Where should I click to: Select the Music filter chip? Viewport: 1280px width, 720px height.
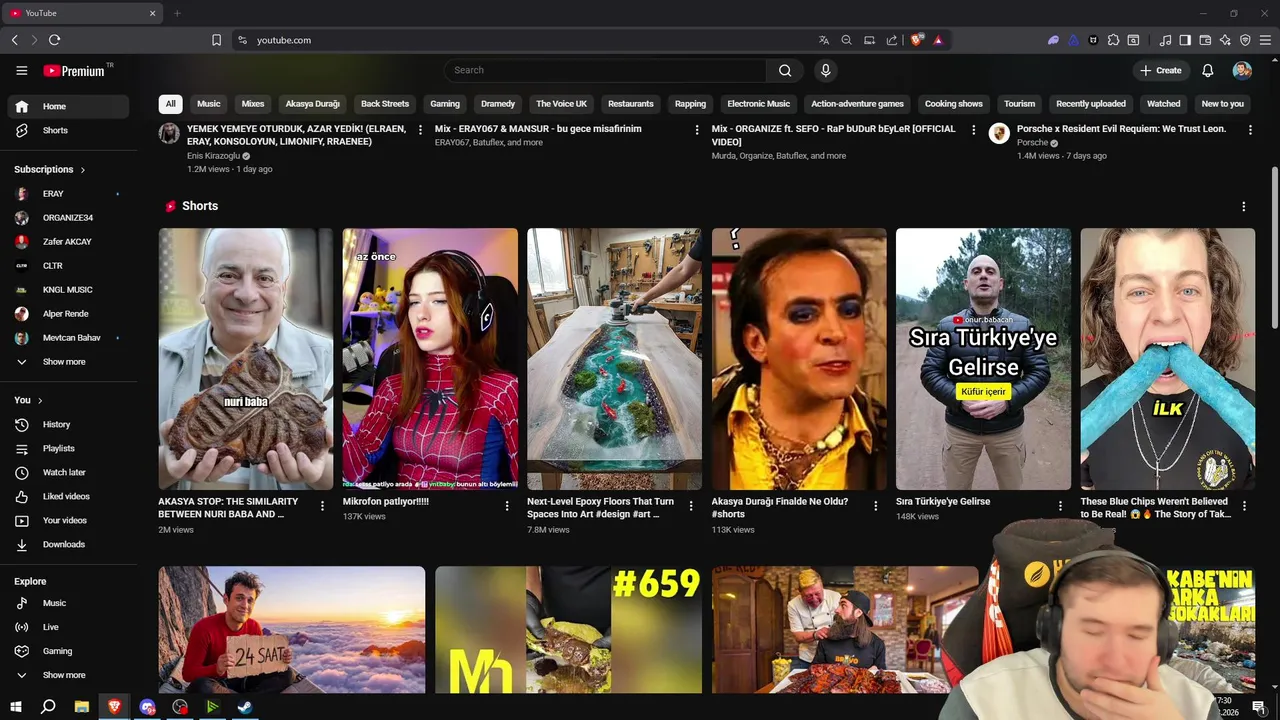[x=208, y=104]
